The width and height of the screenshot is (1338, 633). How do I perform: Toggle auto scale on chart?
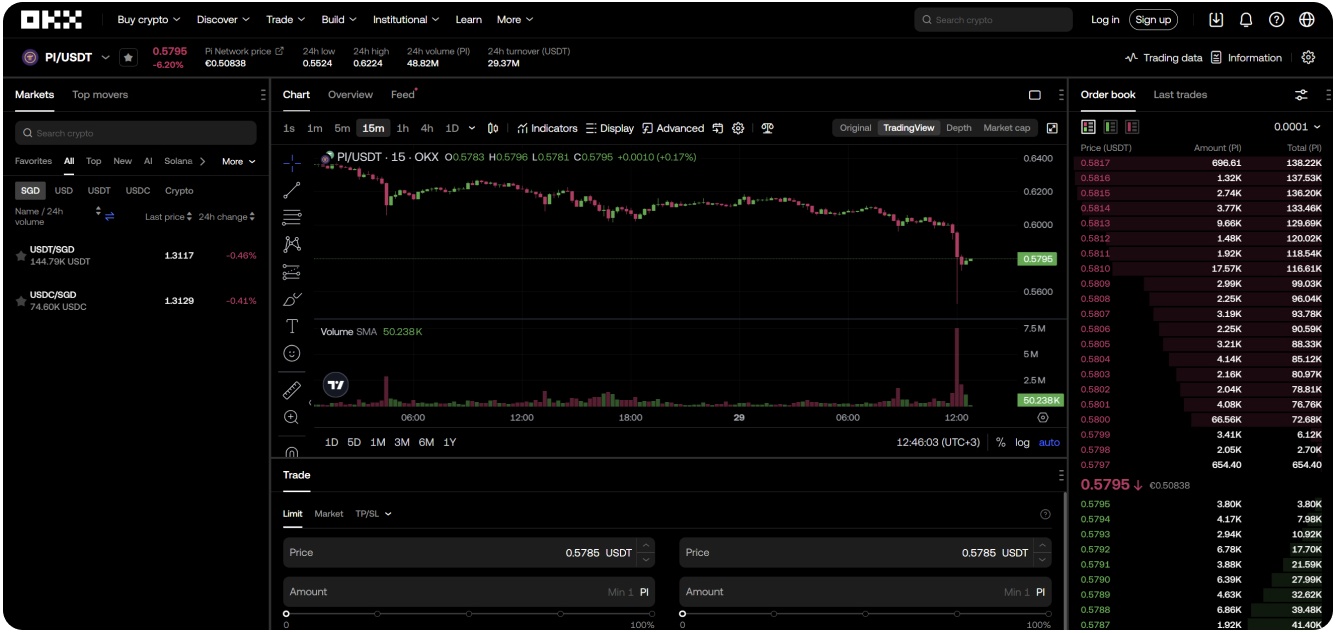(1049, 442)
